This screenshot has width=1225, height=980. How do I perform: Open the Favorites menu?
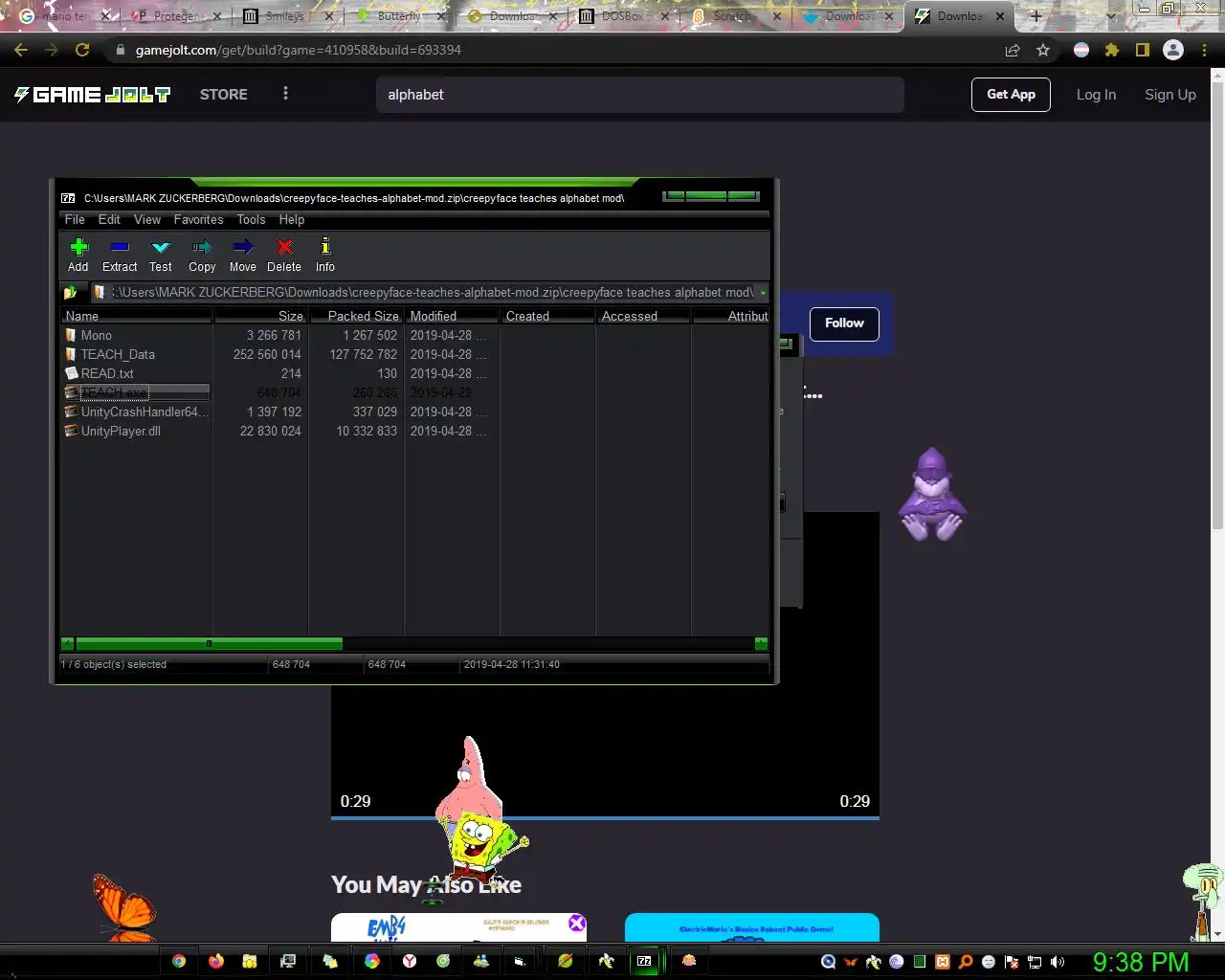pyautogui.click(x=198, y=219)
